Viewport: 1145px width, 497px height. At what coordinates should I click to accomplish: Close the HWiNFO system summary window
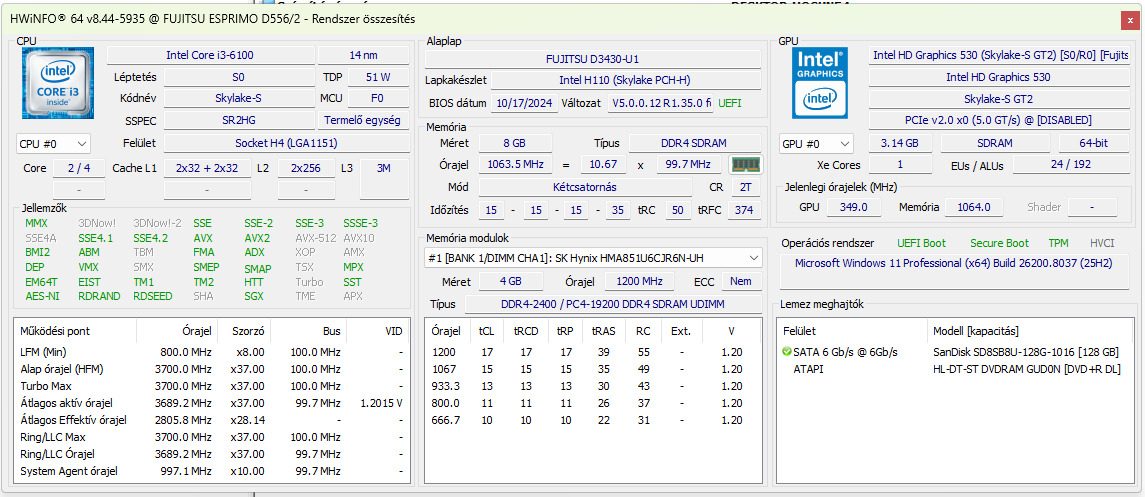point(1129,21)
